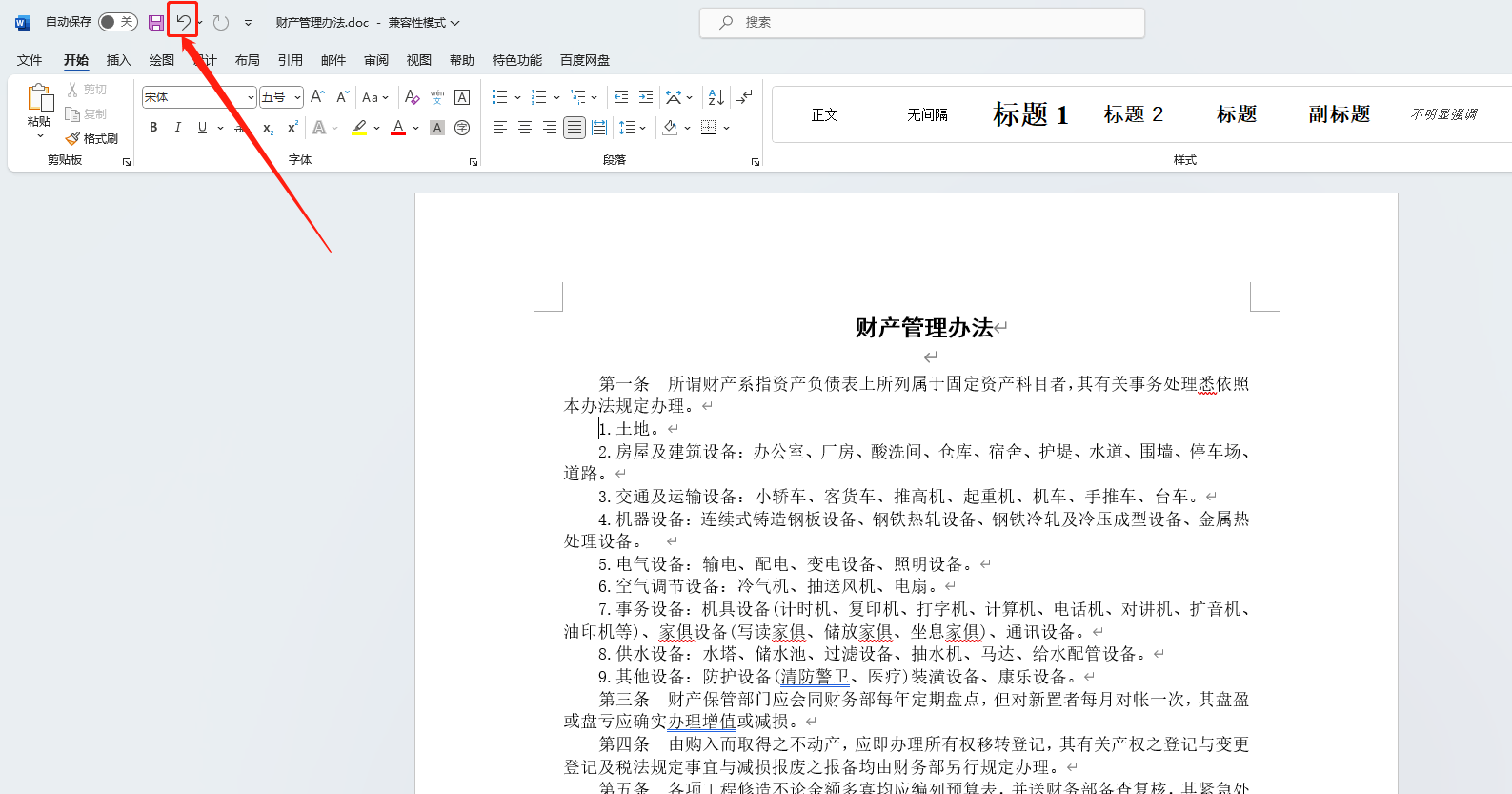Save the document with the save icon

(156, 22)
